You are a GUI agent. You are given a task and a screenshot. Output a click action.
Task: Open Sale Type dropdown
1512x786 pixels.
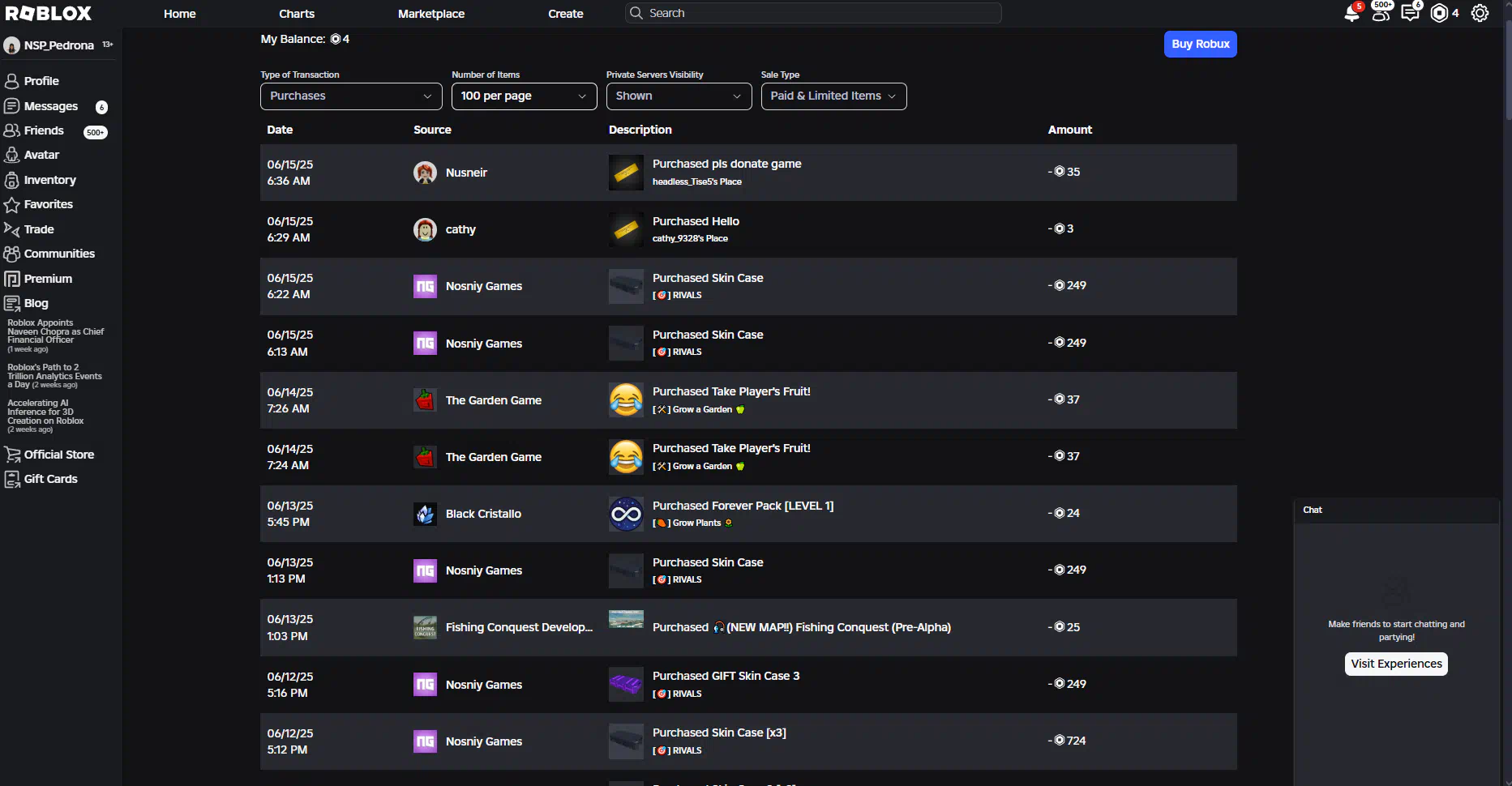click(833, 96)
